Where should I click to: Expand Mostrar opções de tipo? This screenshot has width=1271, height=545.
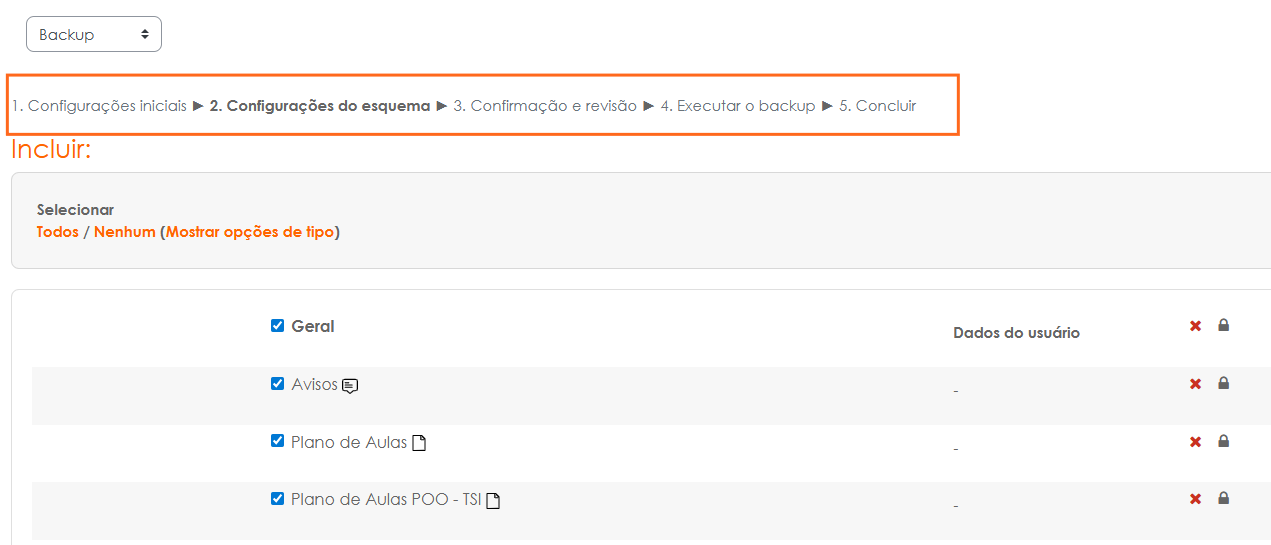pyautogui.click(x=252, y=232)
